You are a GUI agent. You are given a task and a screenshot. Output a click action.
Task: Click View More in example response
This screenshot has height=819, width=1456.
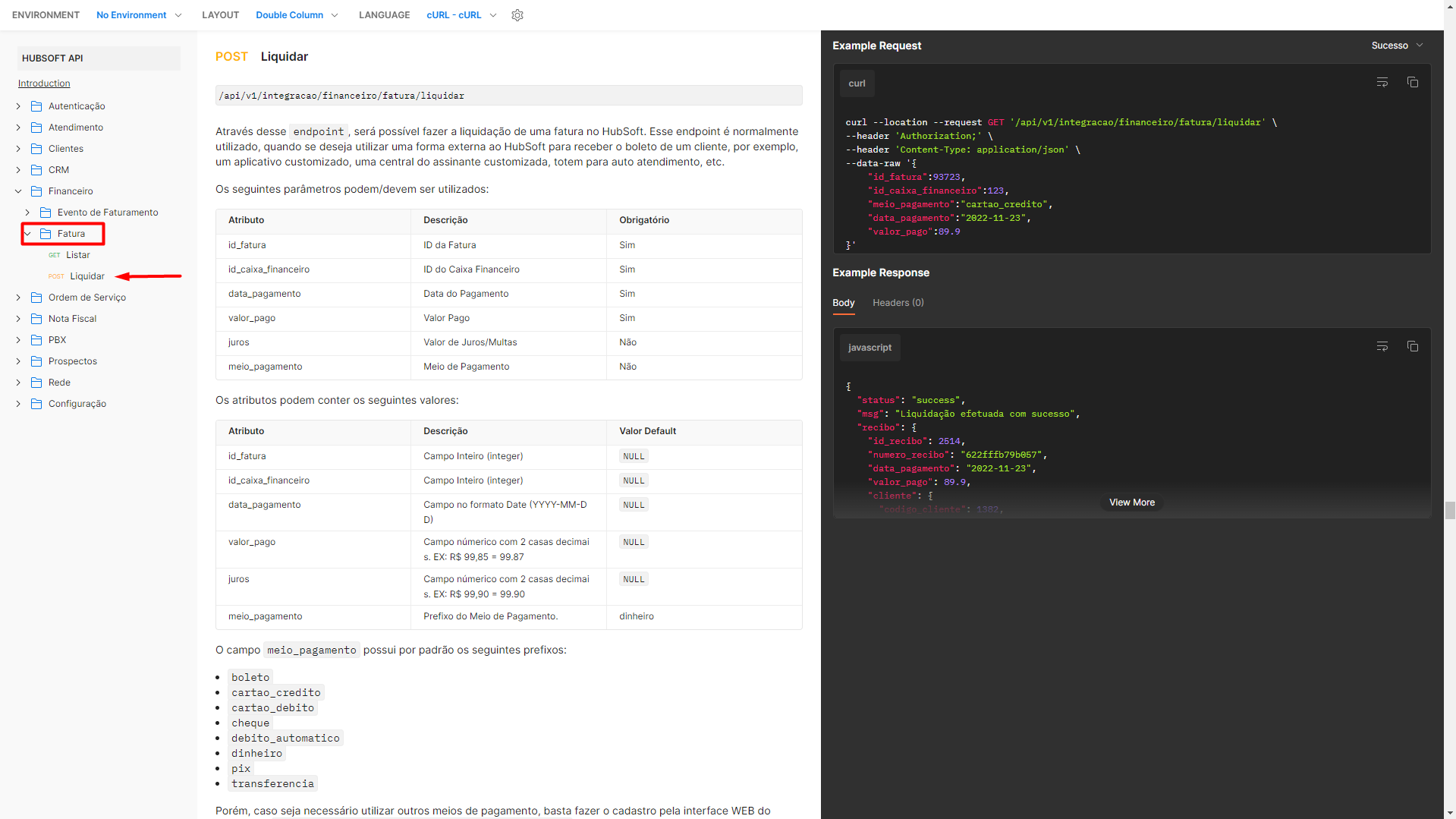click(x=1132, y=502)
